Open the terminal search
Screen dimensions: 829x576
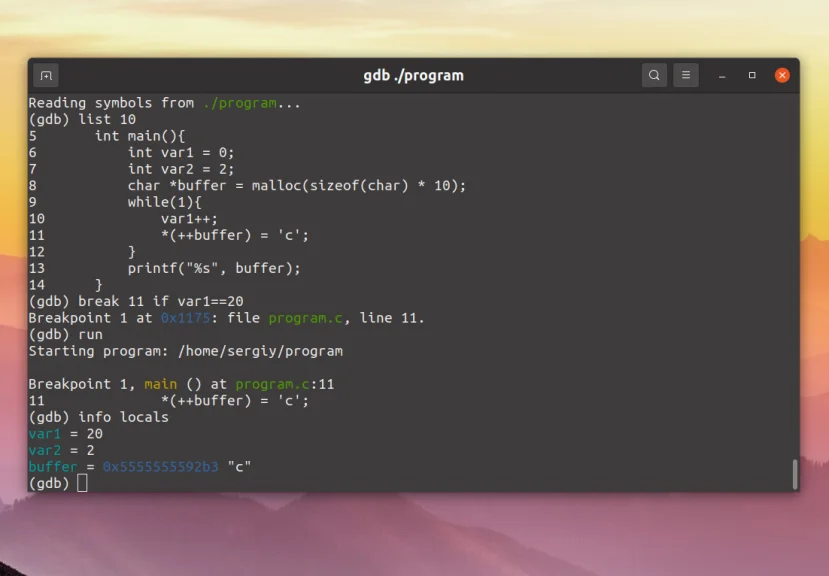[654, 76]
